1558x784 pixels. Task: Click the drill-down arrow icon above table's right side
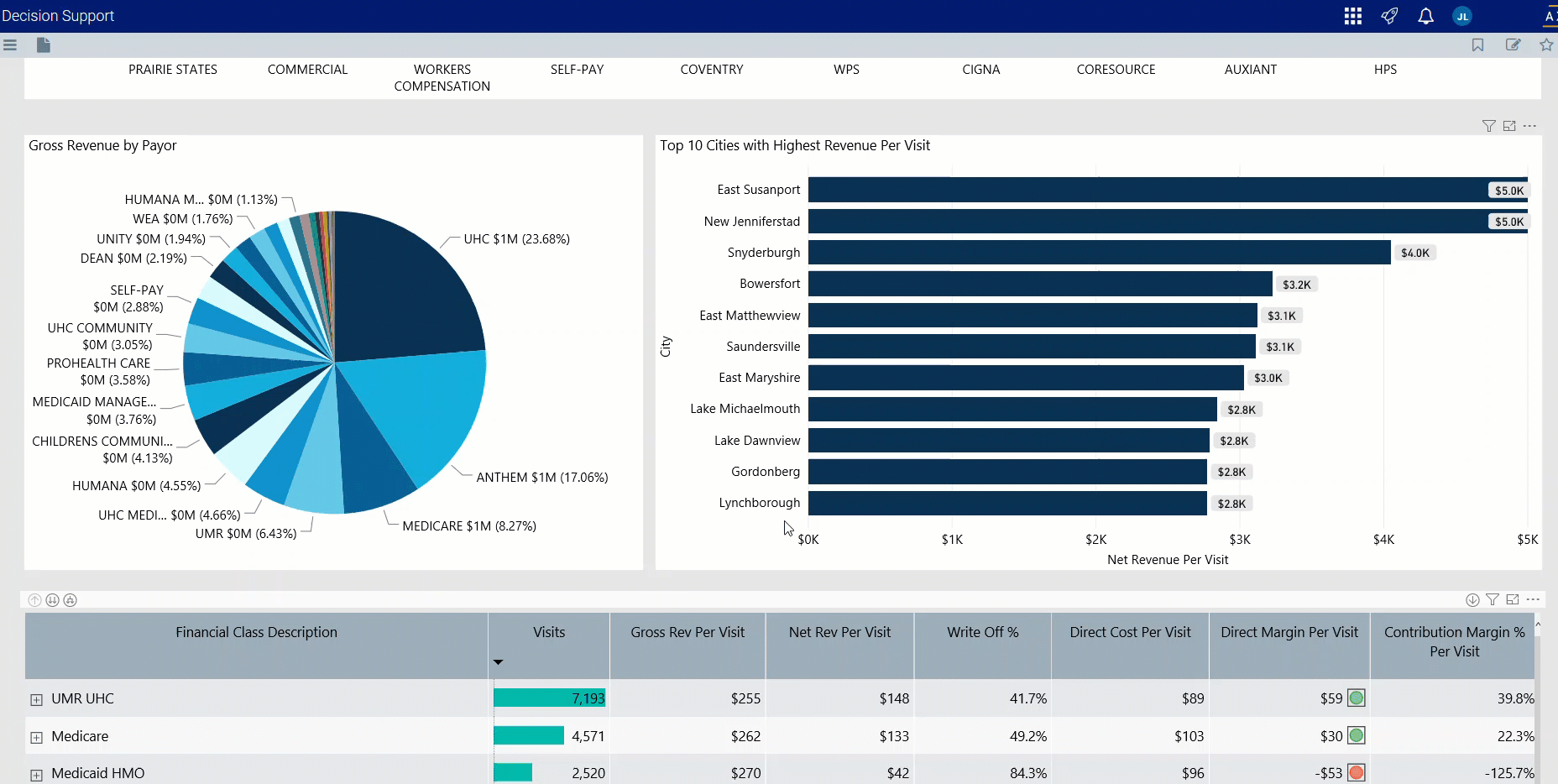click(x=1472, y=600)
